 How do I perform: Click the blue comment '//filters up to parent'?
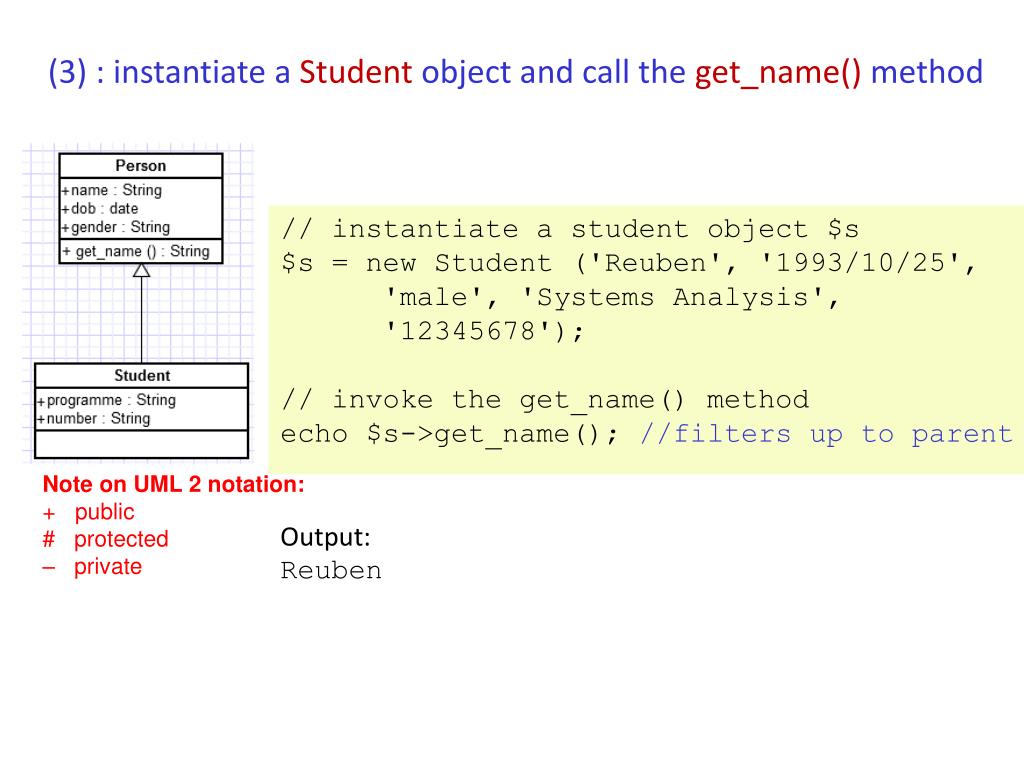(x=826, y=434)
